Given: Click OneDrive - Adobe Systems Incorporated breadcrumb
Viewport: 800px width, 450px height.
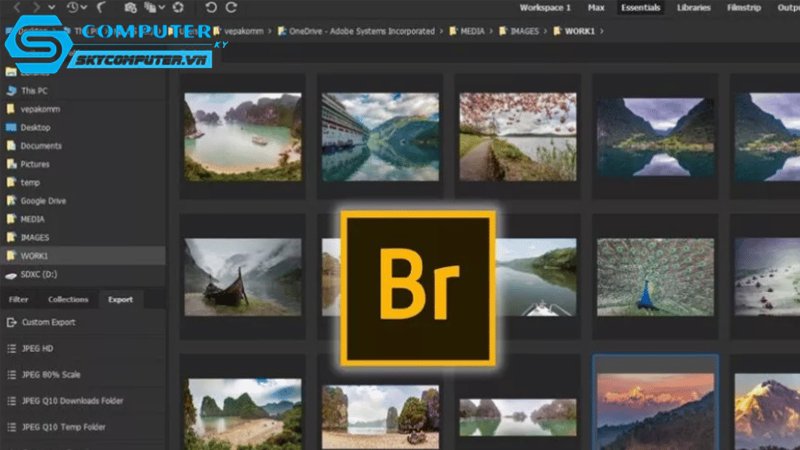Looking at the screenshot, I should (362, 31).
